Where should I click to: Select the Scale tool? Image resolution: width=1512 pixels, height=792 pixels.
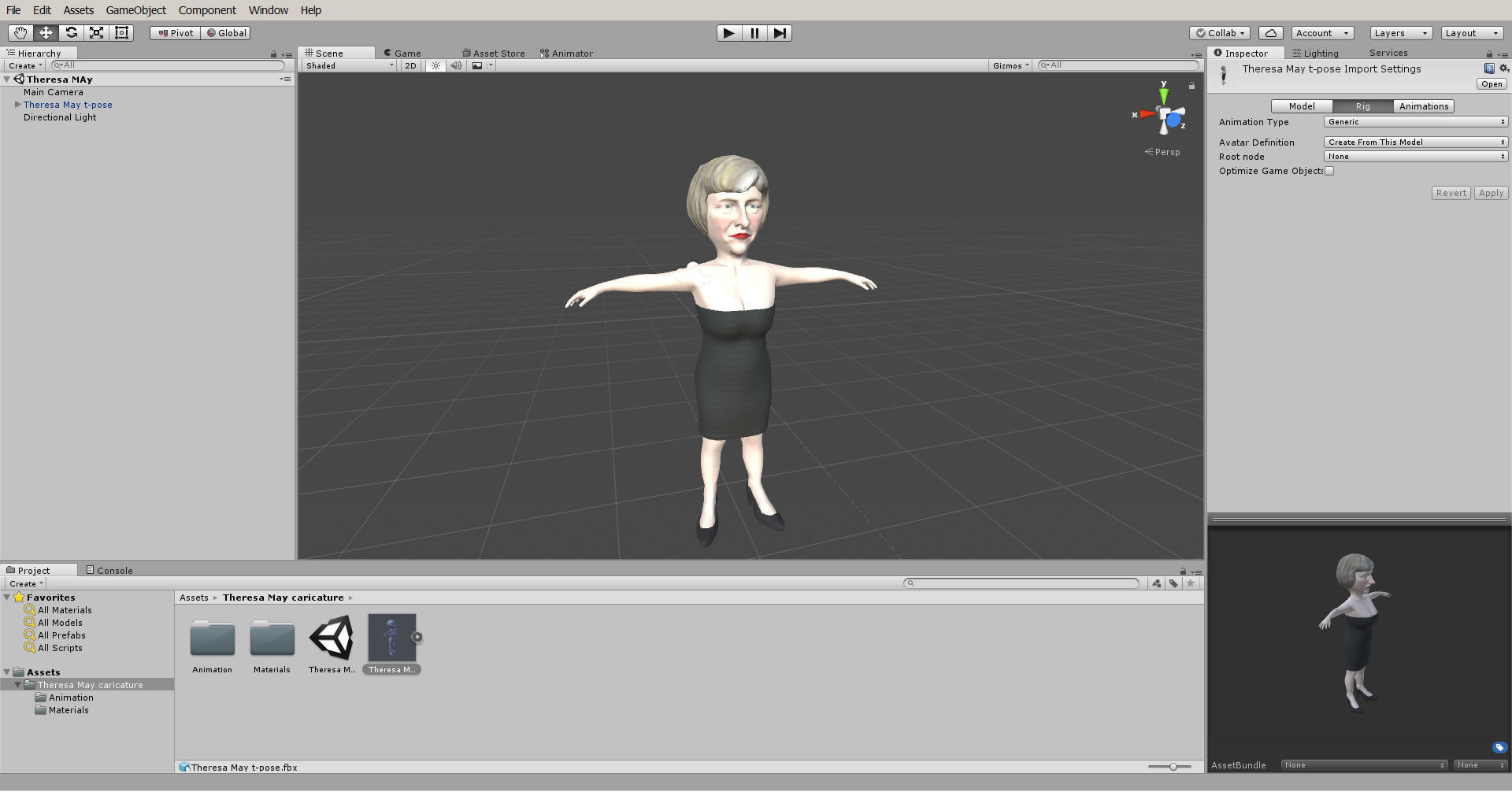(96, 33)
